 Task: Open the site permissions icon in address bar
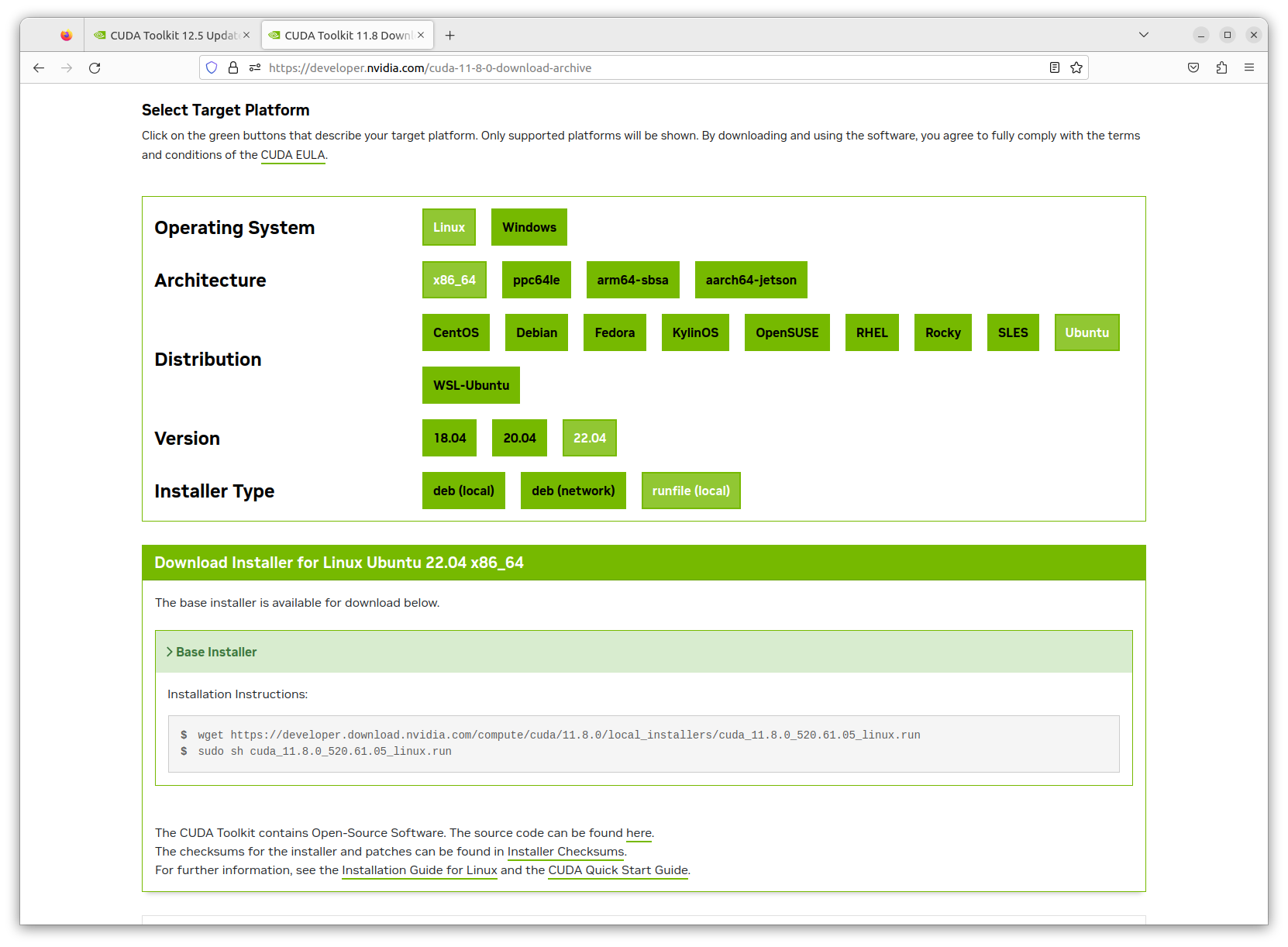[255, 68]
